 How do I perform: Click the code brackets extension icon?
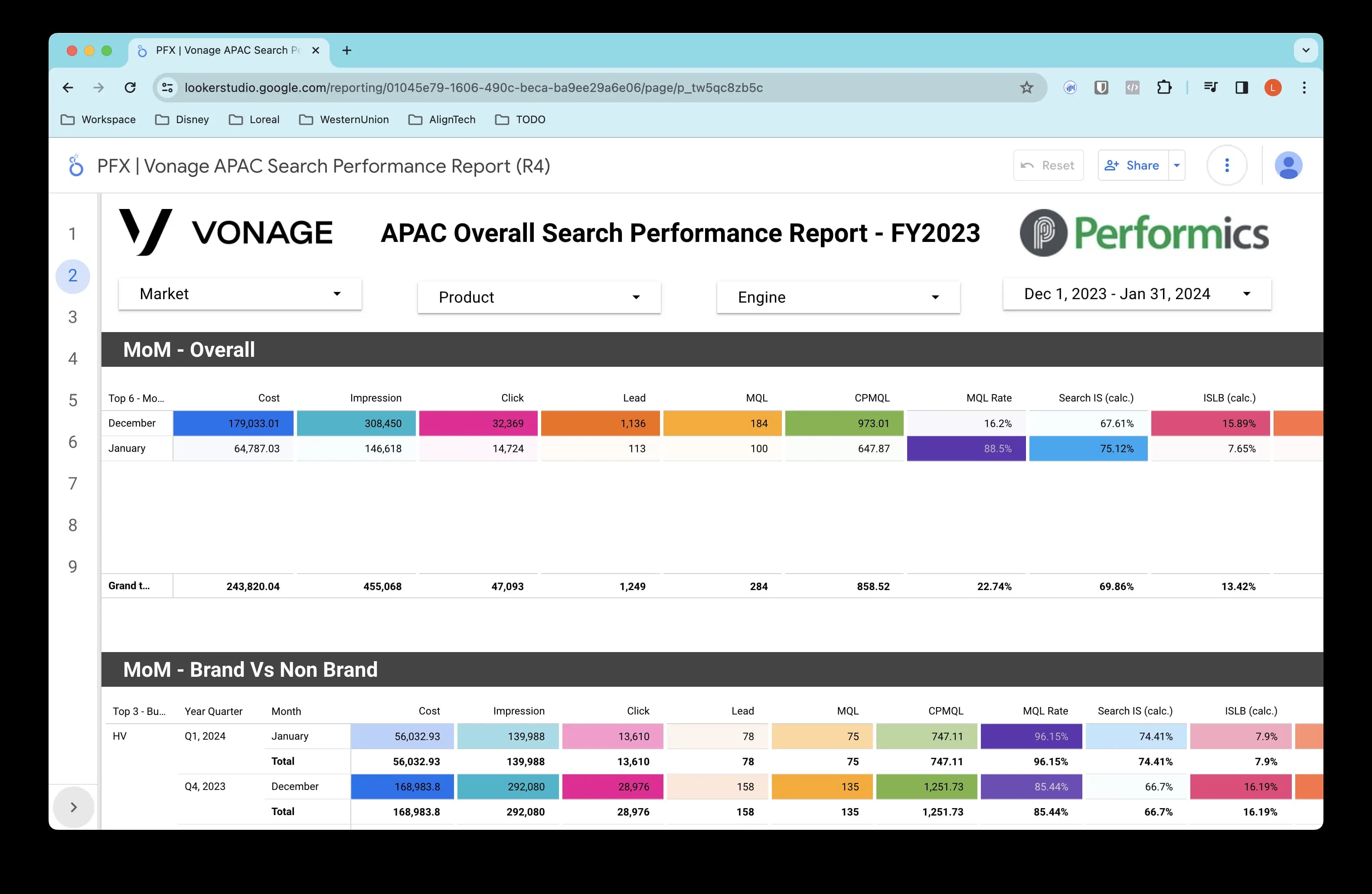pyautogui.click(x=1133, y=88)
